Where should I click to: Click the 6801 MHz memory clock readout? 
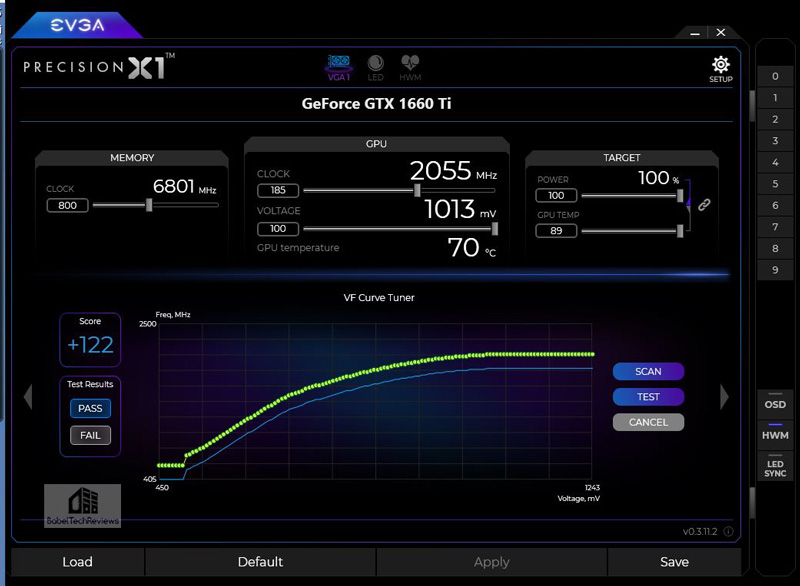pyautogui.click(x=185, y=187)
